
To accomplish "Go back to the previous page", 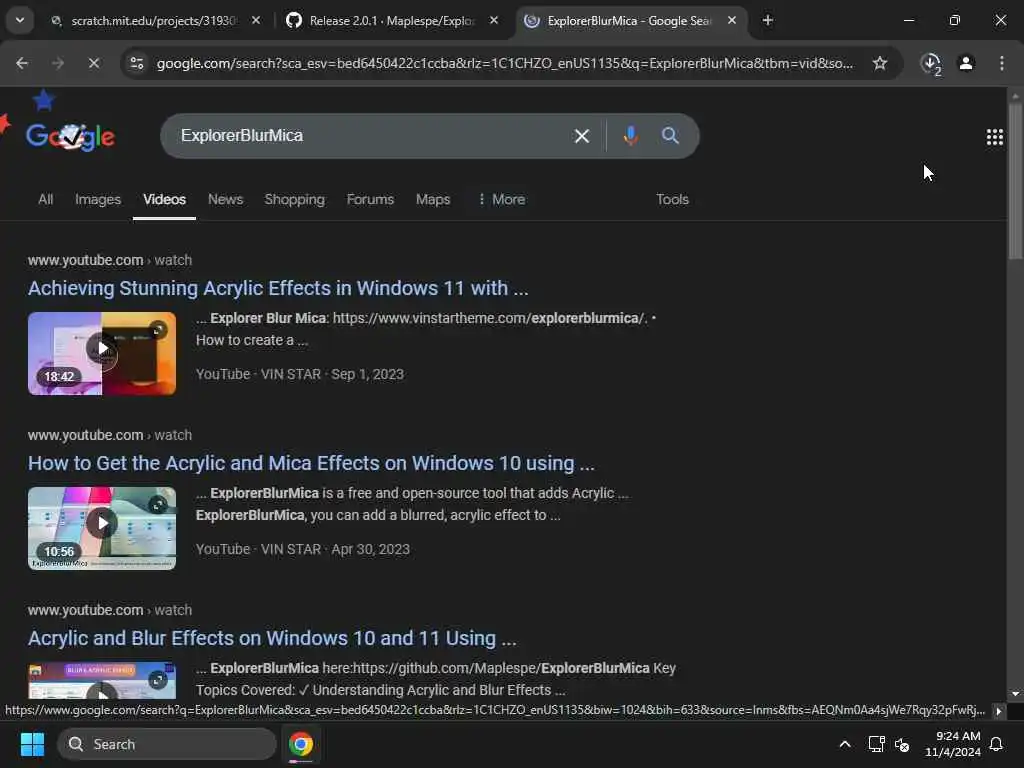I will [x=22, y=63].
